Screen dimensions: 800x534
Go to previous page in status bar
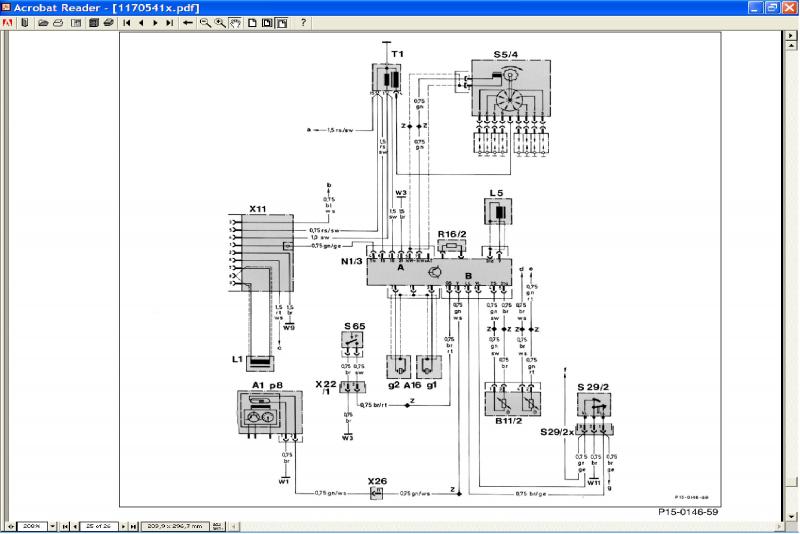pyautogui.click(x=75, y=526)
